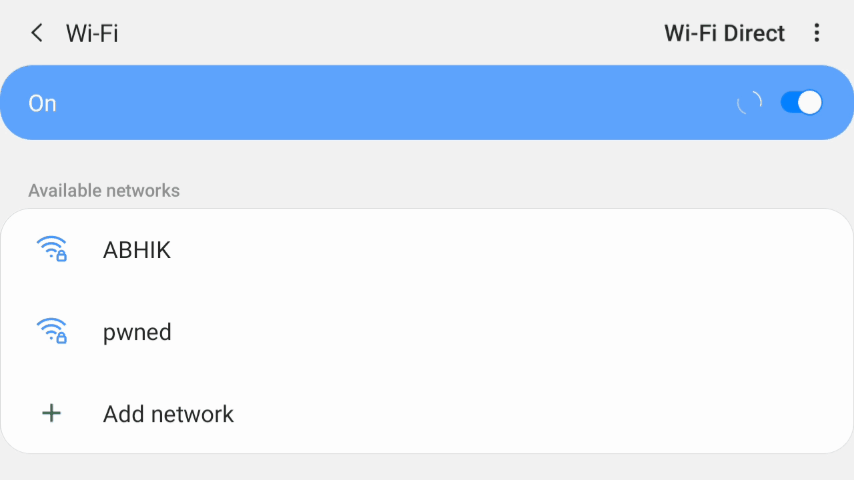
Task: Click the lock badge on ABHIK's signal icon
Action: tap(61, 257)
